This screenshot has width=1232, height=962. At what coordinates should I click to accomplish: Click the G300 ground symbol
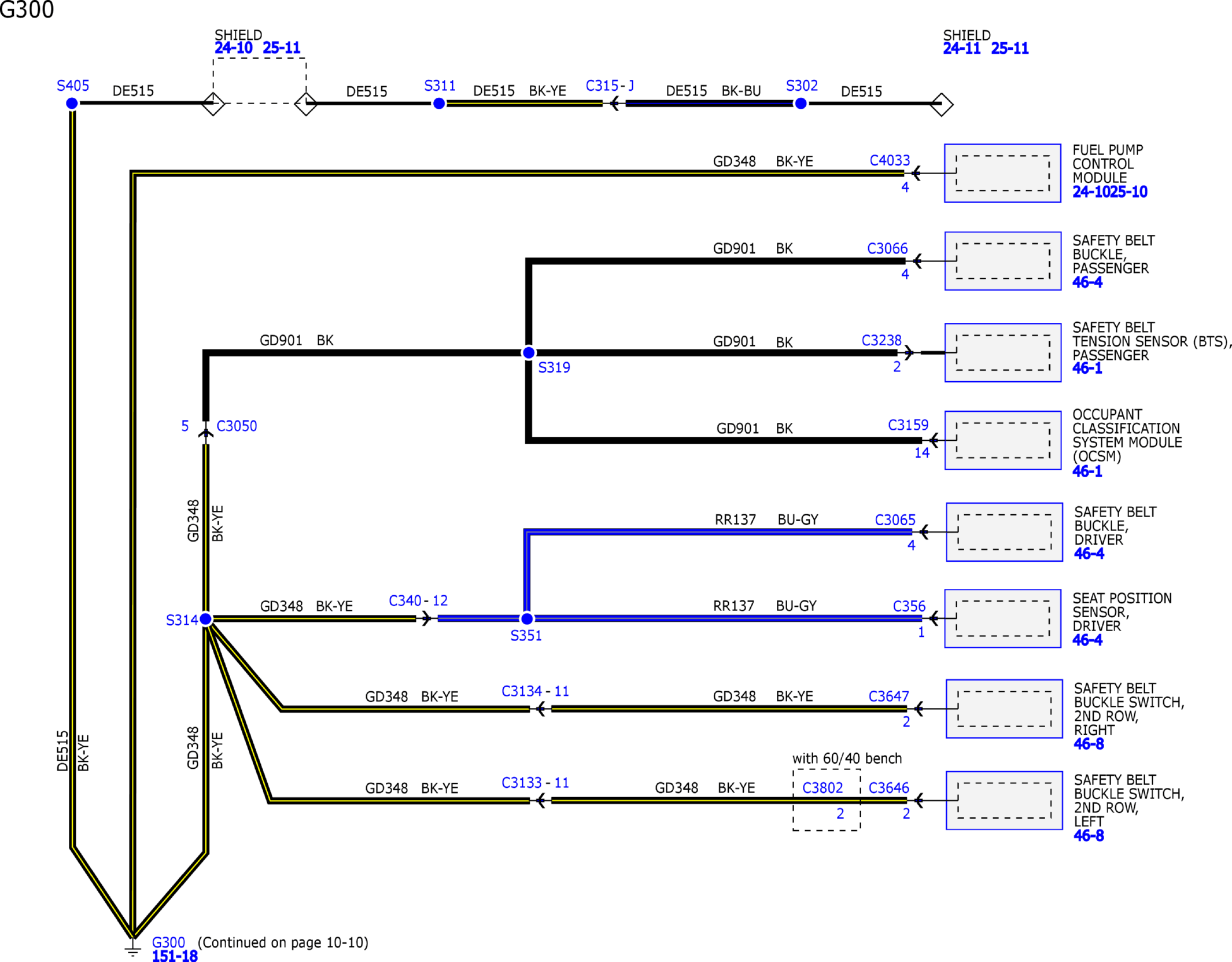tap(132, 949)
